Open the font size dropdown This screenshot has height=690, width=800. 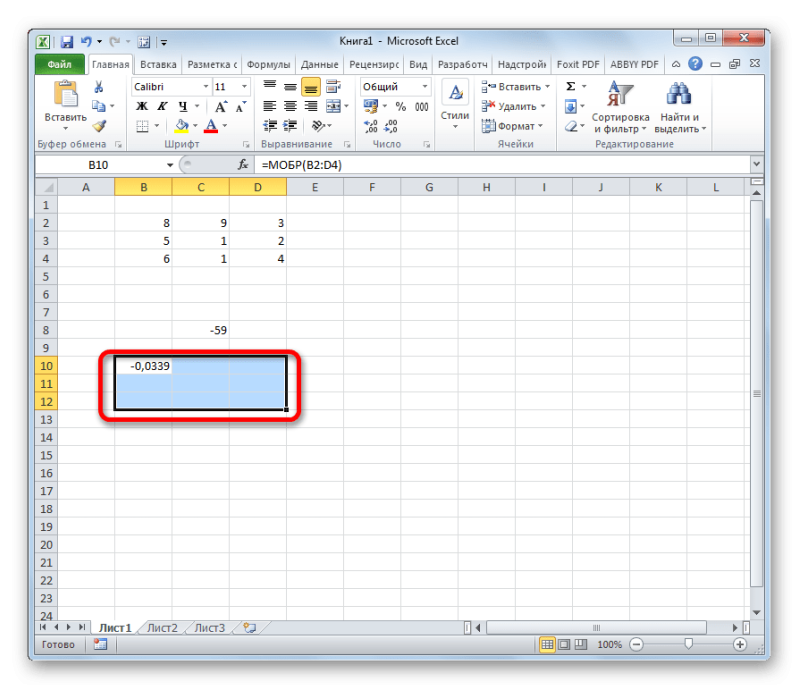244,87
